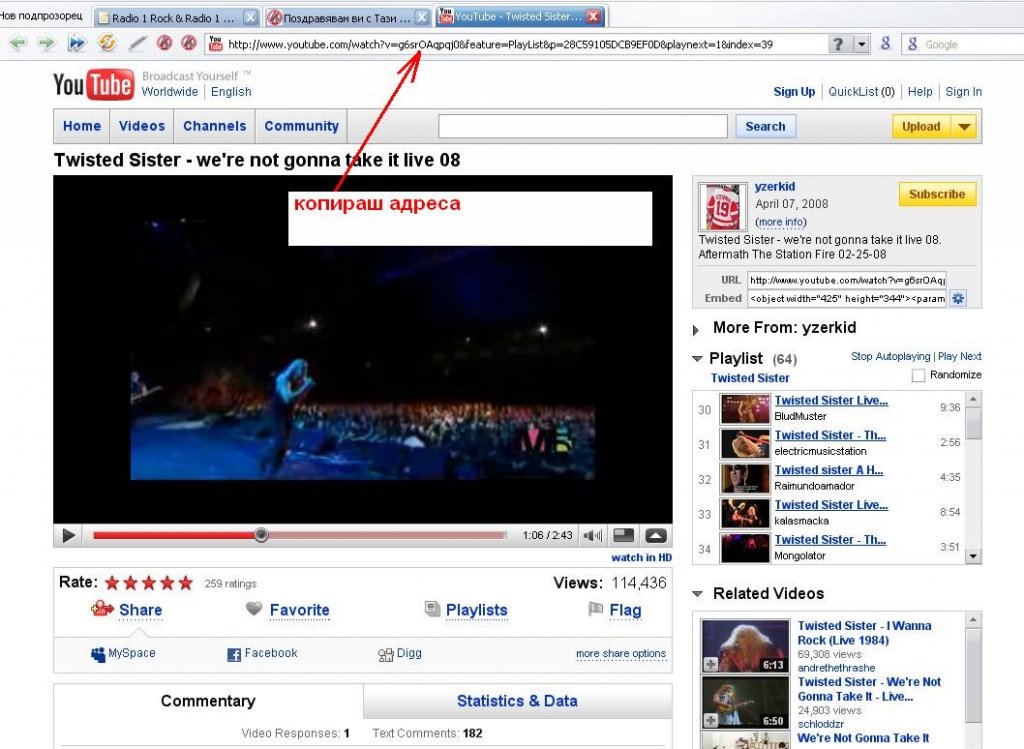Click the Flag icon
This screenshot has height=749, width=1024.
[595, 609]
